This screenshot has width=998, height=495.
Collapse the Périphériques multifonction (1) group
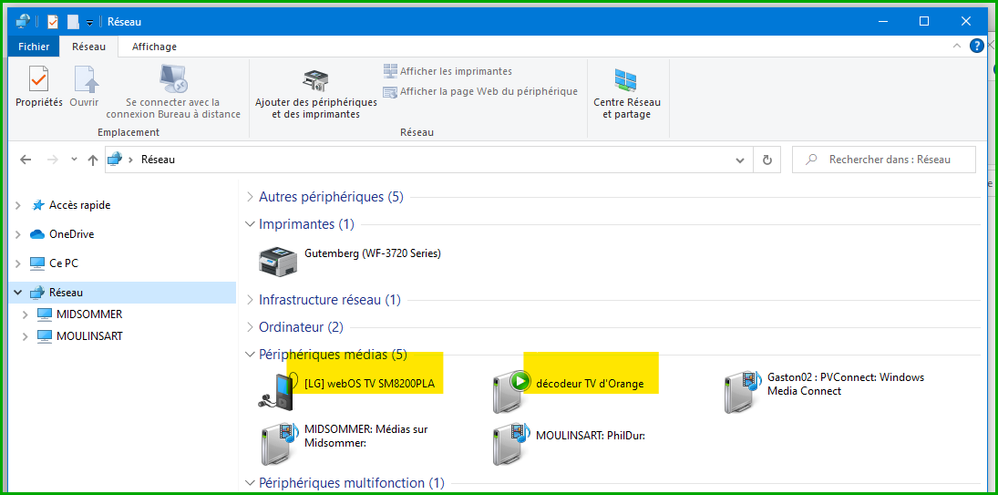coord(250,483)
